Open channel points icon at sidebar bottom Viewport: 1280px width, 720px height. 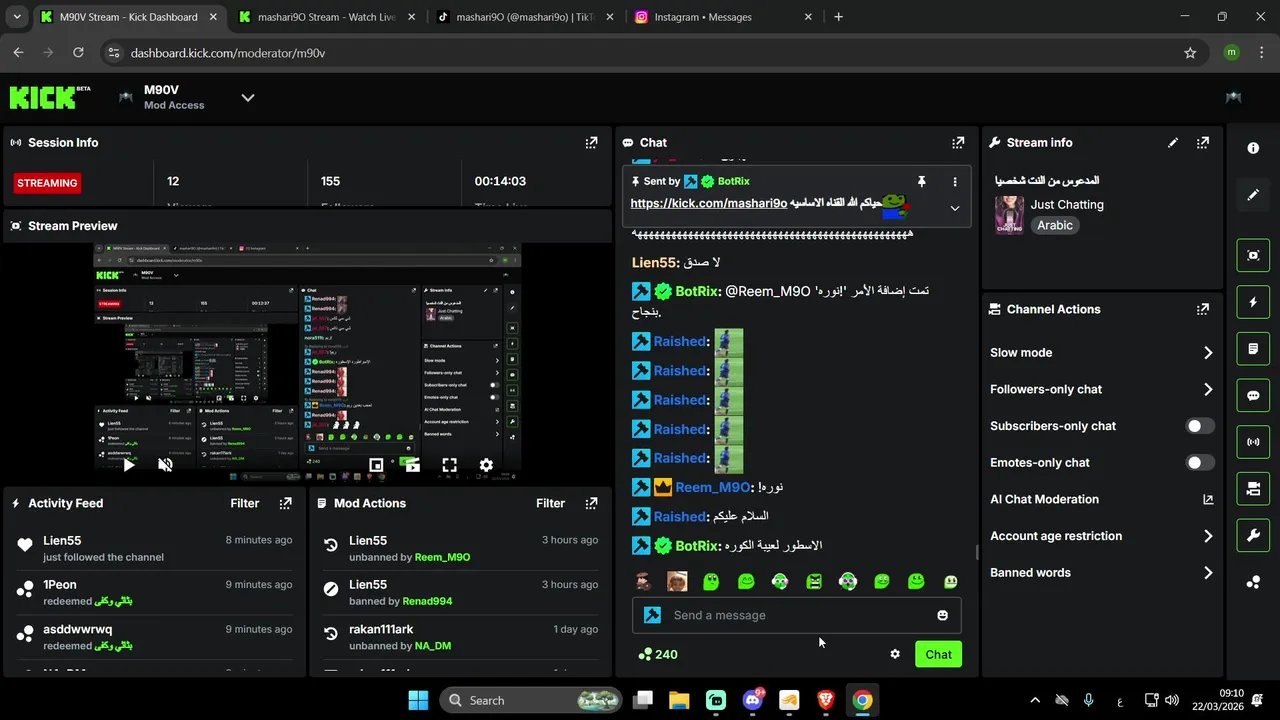pos(1253,582)
